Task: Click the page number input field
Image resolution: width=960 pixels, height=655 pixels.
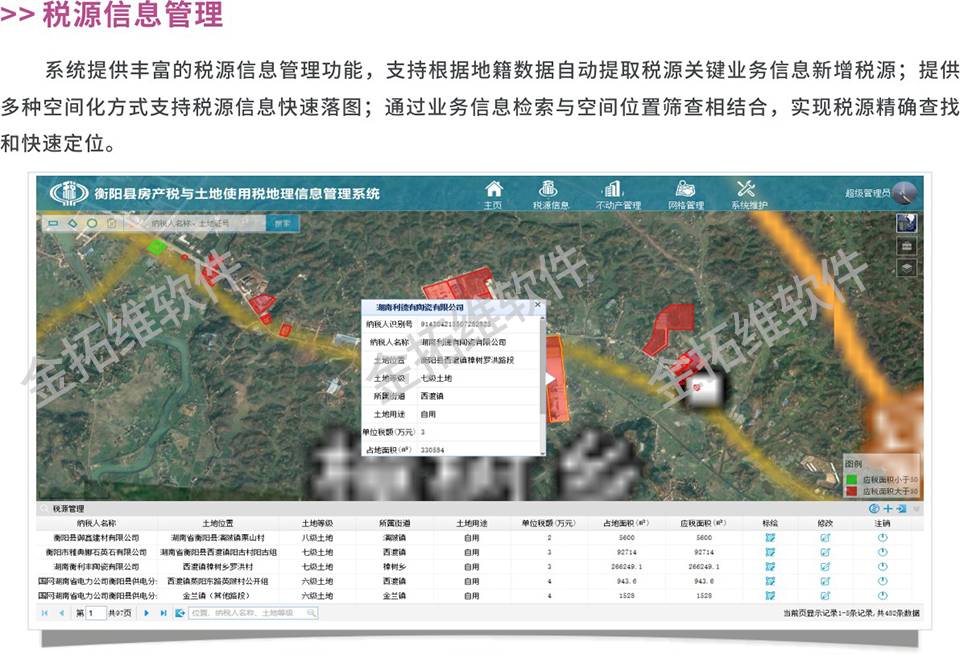Action: click(96, 613)
